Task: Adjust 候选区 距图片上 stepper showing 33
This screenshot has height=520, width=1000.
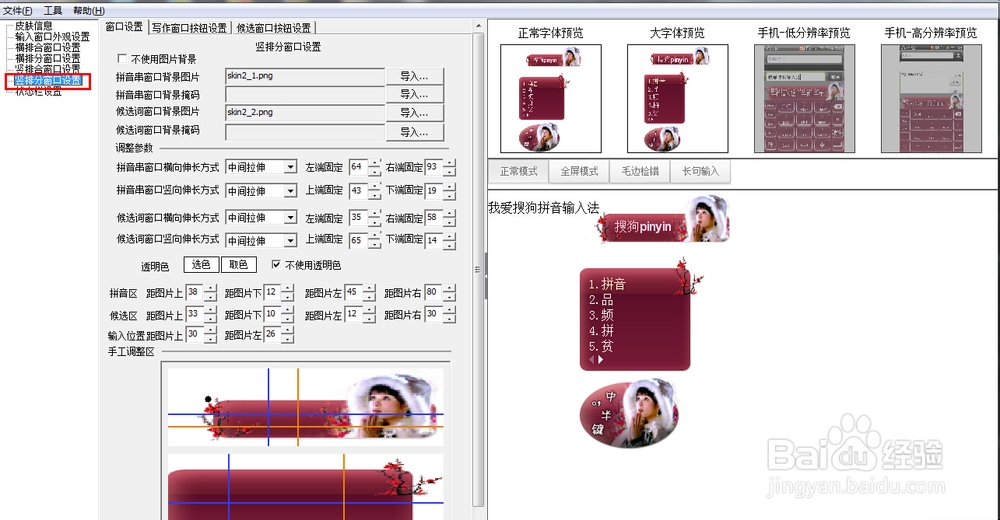Action: click(210, 315)
